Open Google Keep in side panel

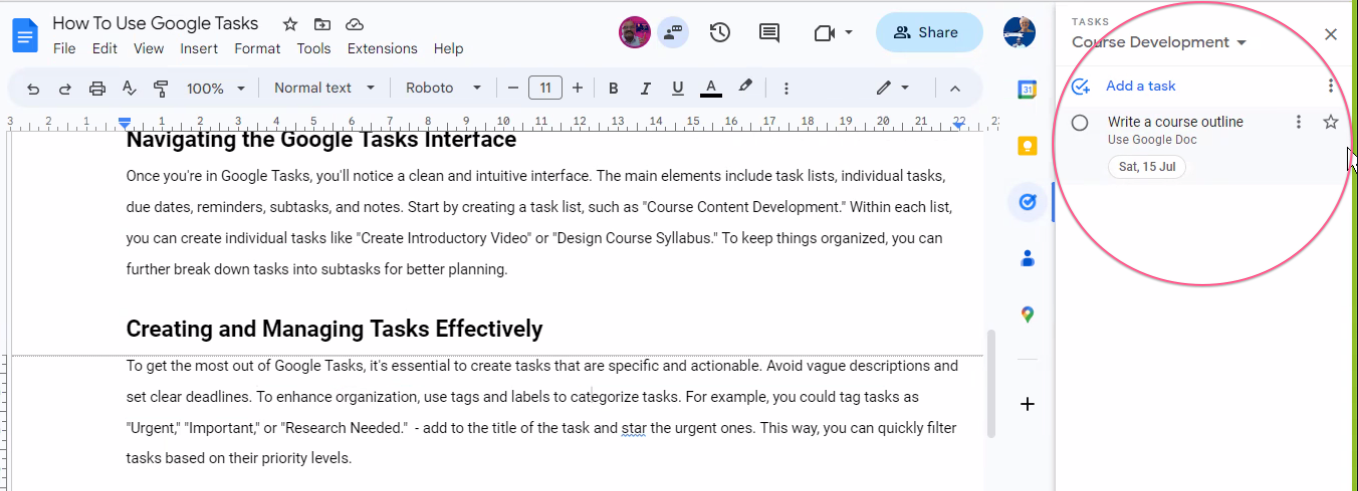[x=1027, y=146]
